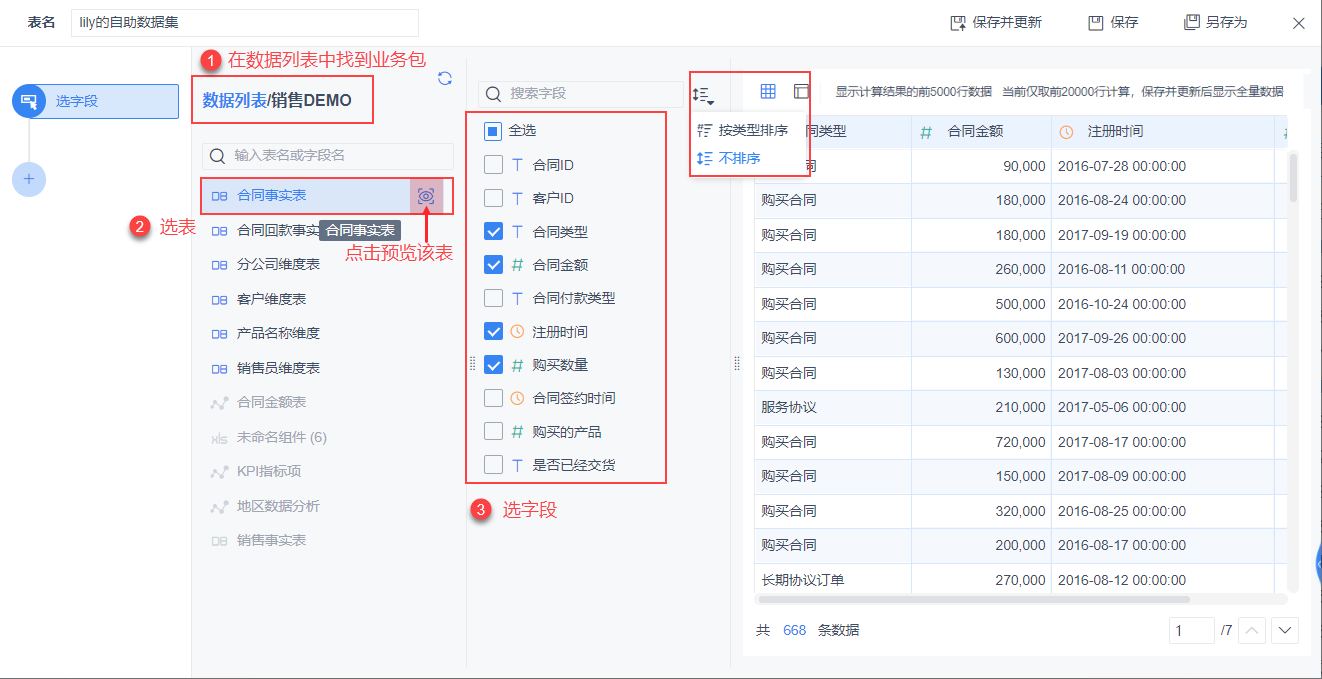1322x679 pixels.
Task: Go to 数据列表 breadcrumb link
Action: pos(235,100)
